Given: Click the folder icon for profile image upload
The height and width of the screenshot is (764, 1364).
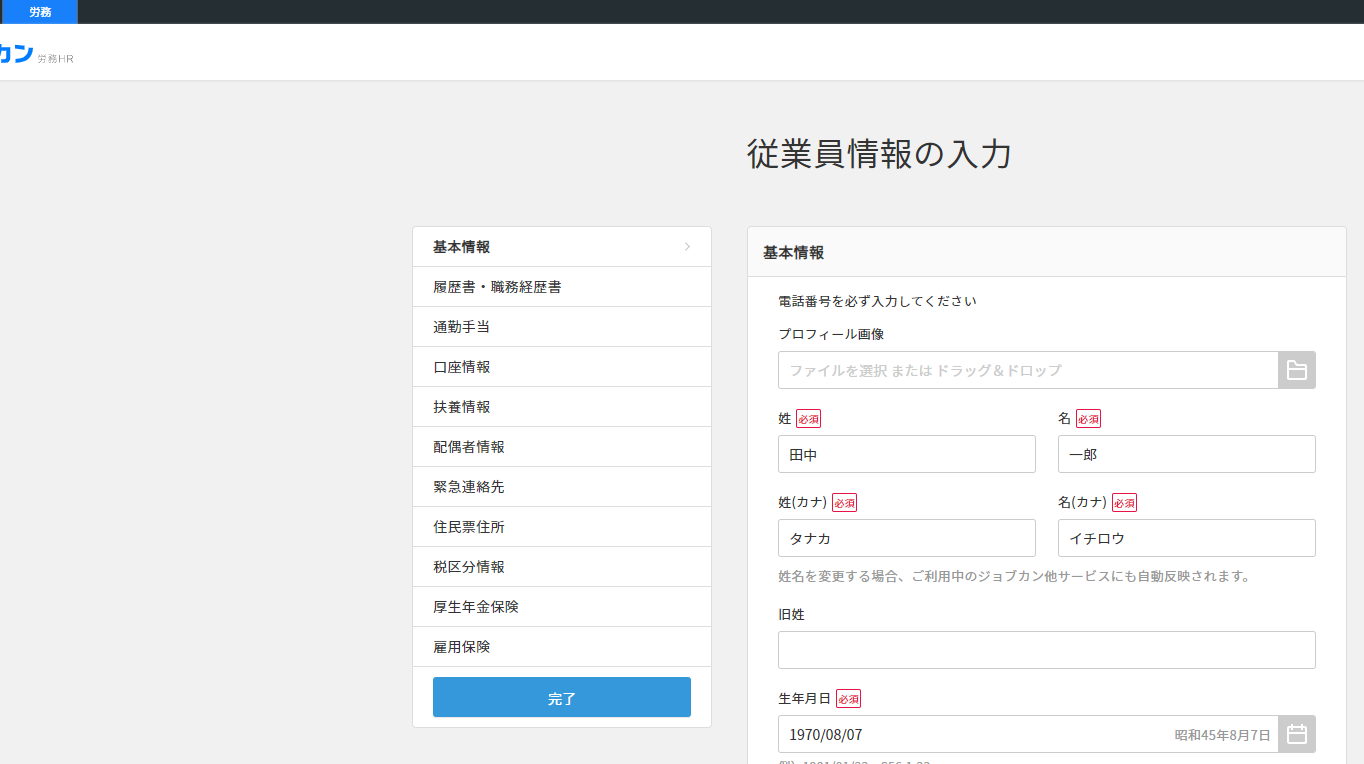Looking at the screenshot, I should (x=1296, y=370).
